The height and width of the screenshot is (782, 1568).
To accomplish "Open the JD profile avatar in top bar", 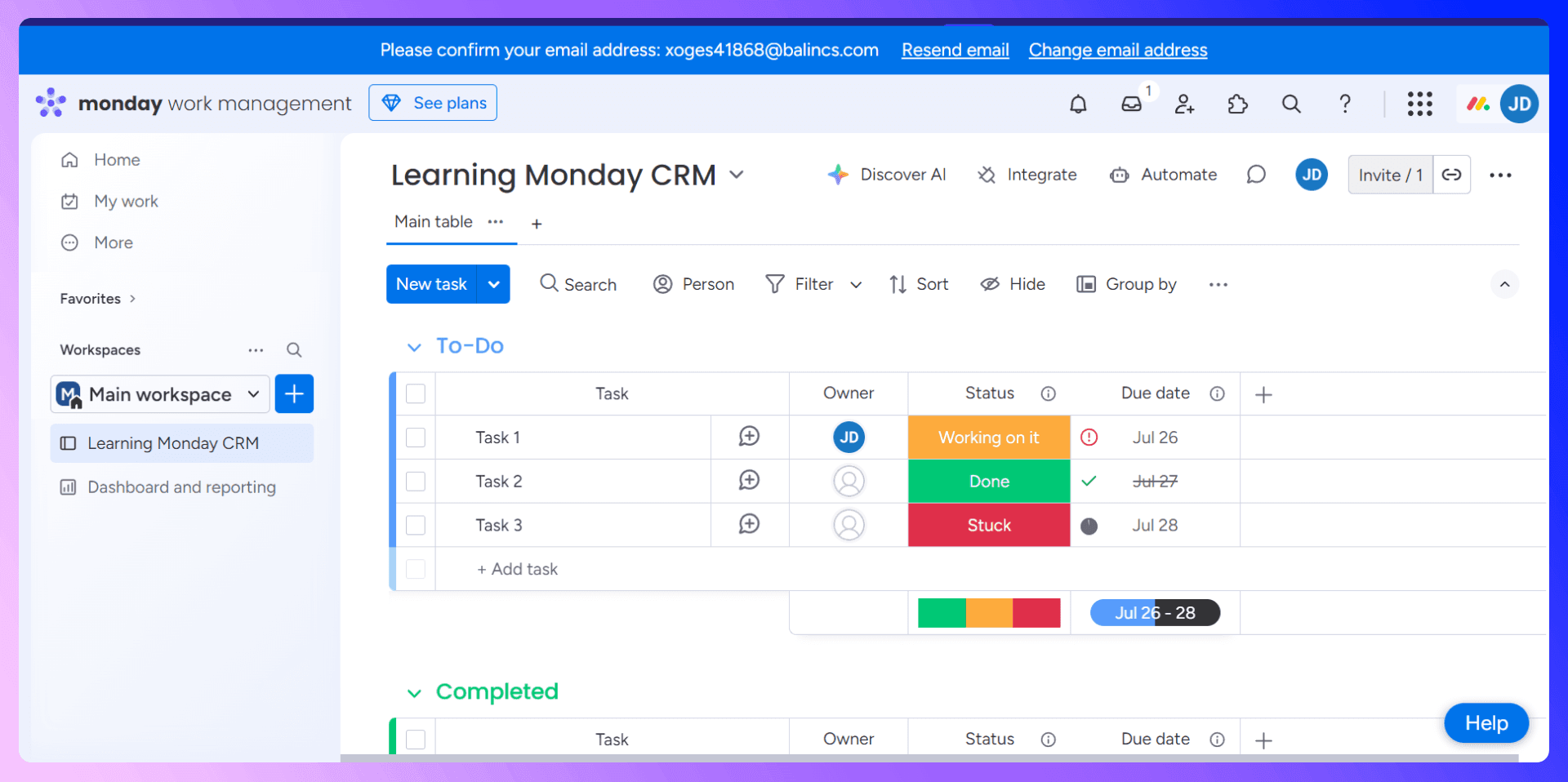I will tap(1520, 104).
